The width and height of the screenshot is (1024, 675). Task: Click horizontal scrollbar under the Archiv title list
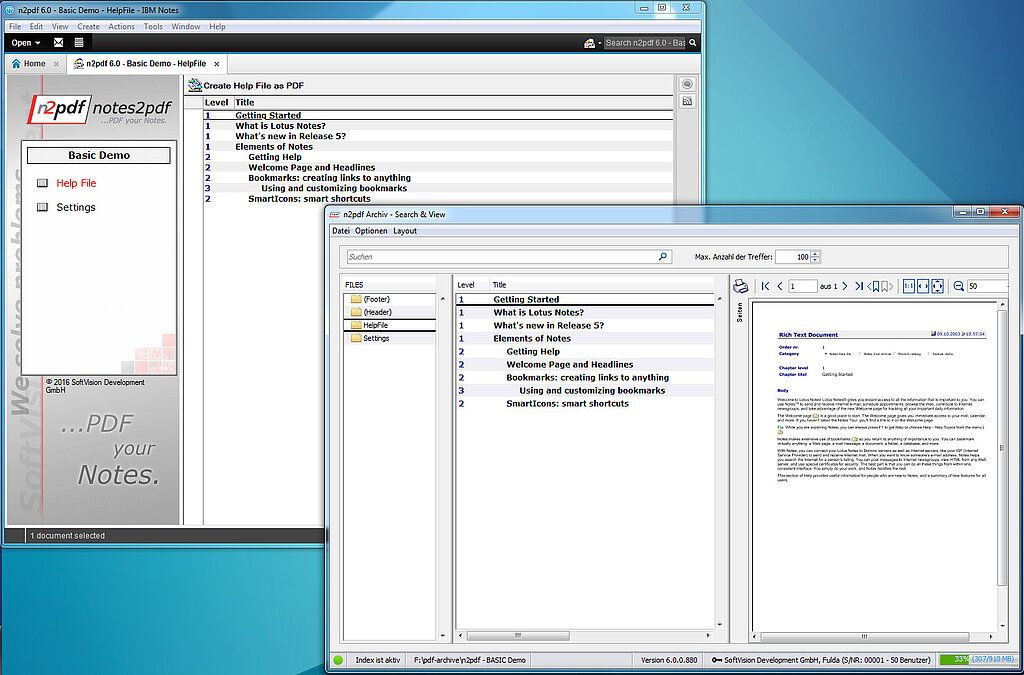coord(518,636)
